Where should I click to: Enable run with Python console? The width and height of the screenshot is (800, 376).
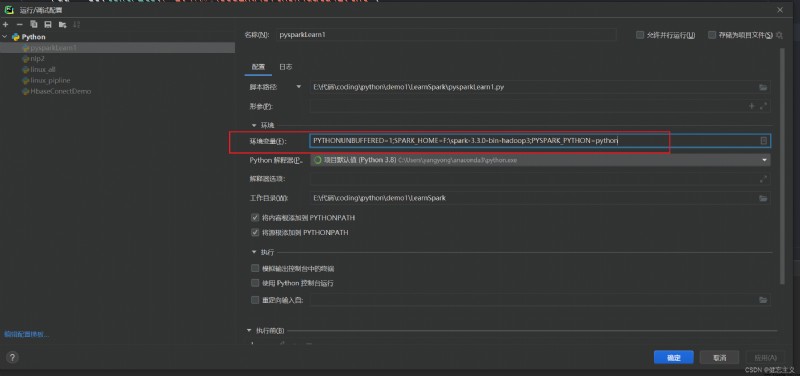point(255,283)
